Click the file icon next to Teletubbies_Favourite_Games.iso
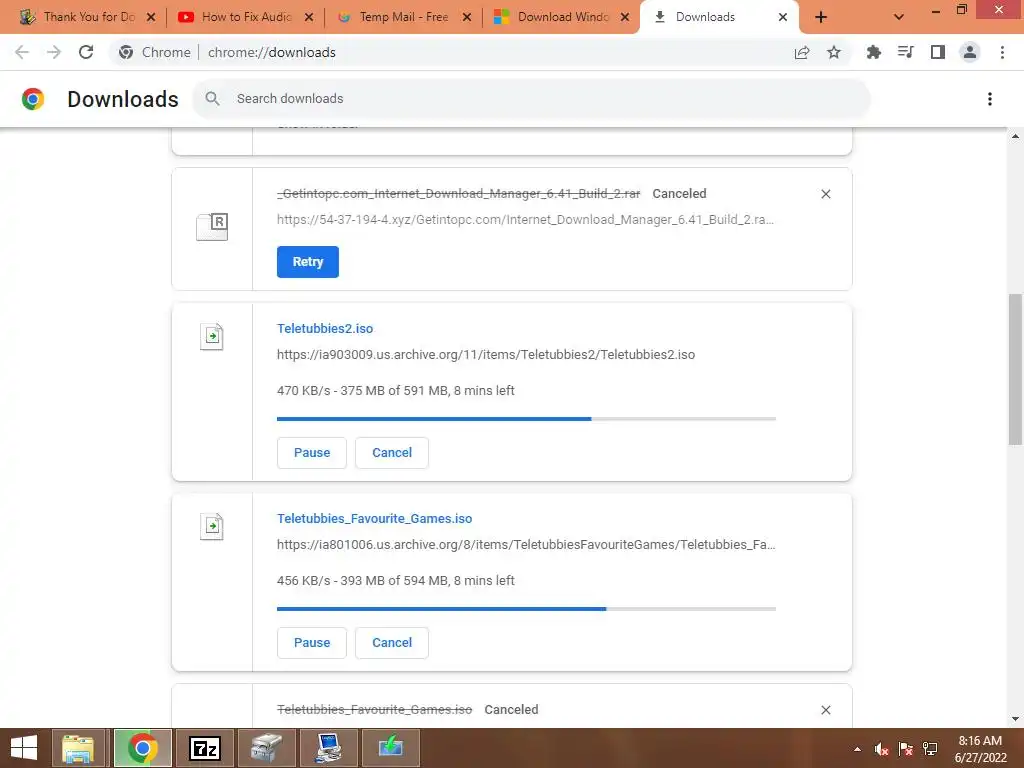 point(212,526)
